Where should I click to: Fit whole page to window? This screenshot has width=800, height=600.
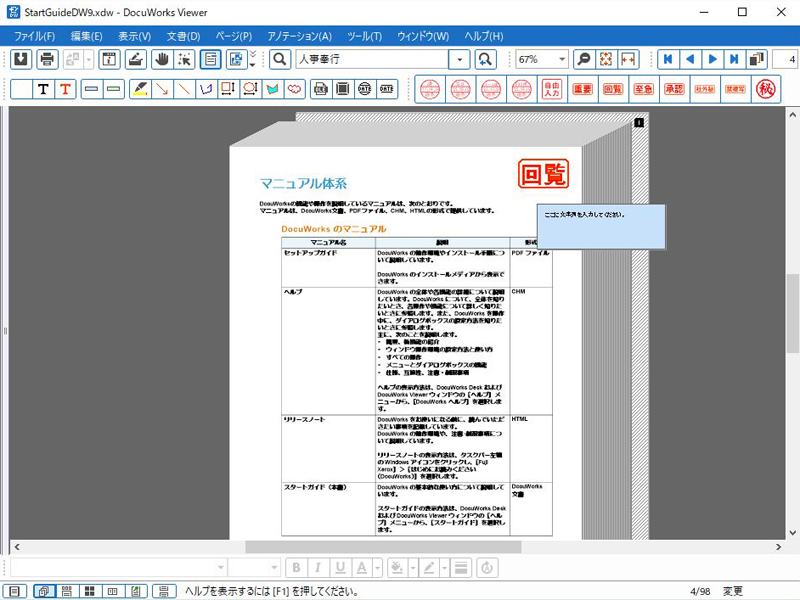click(x=606, y=59)
